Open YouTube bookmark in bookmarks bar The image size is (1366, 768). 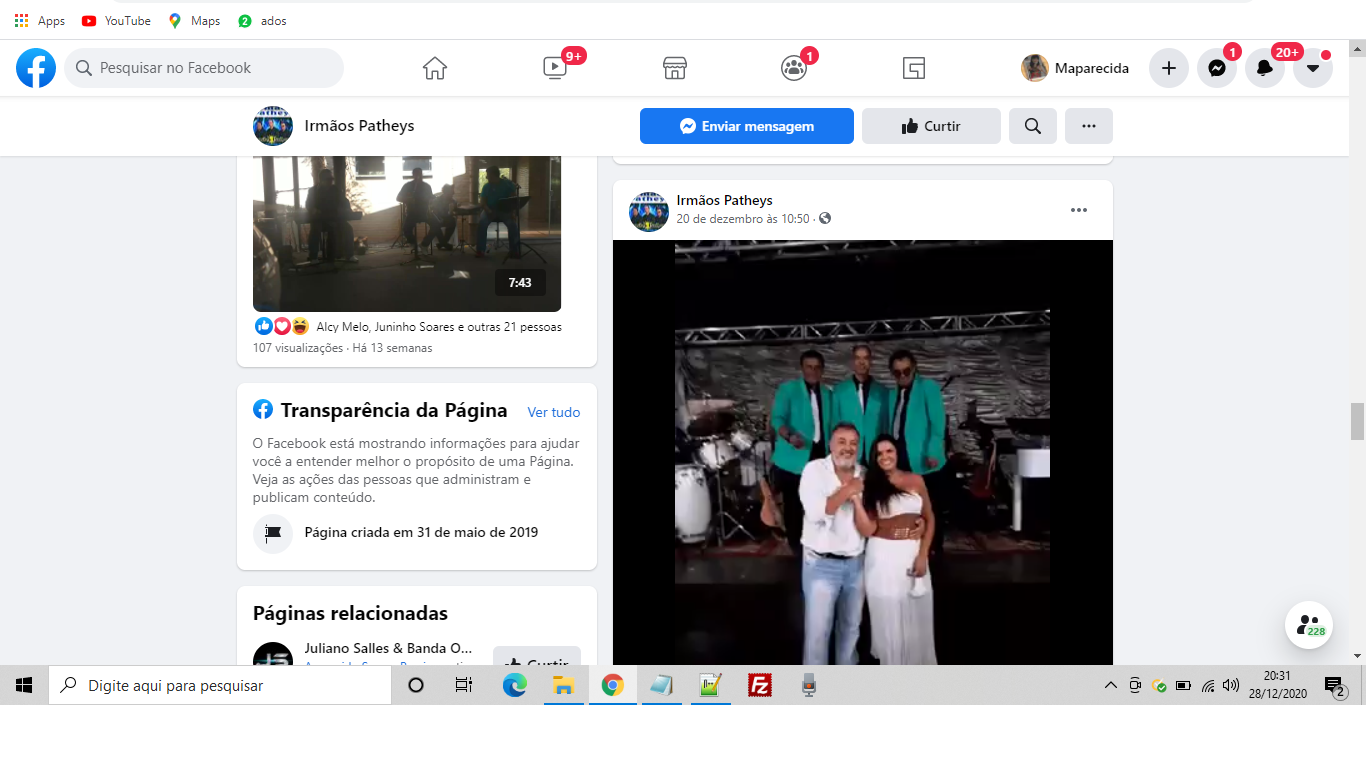(x=117, y=21)
